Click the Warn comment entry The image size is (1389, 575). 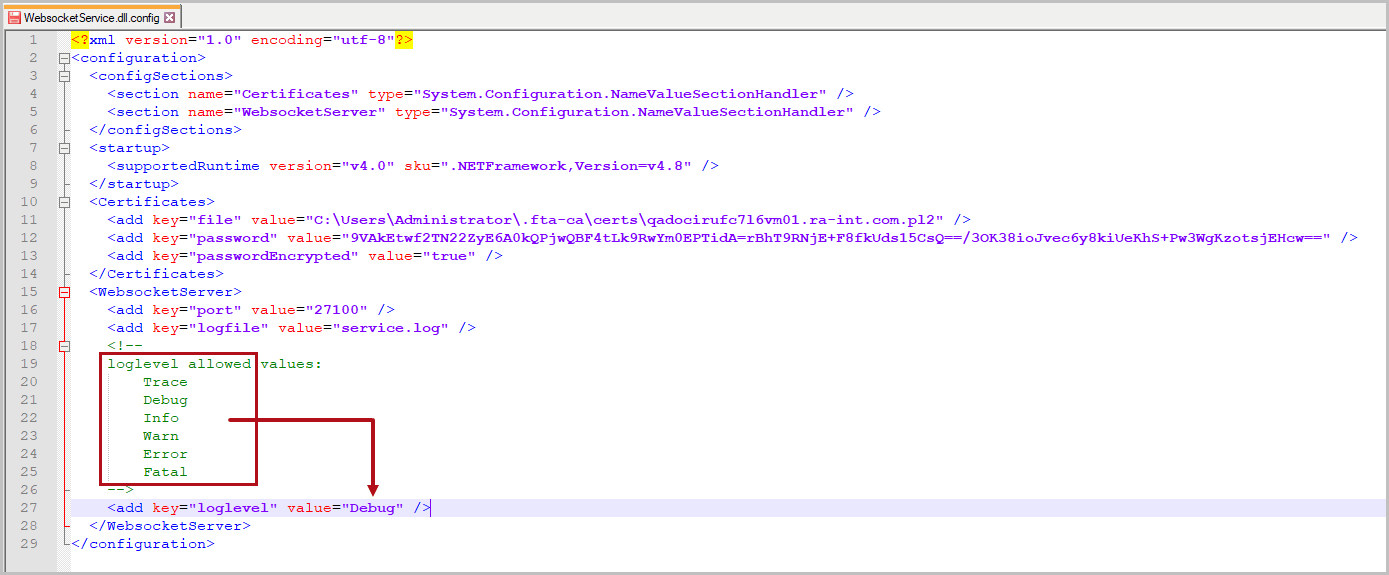pos(161,436)
